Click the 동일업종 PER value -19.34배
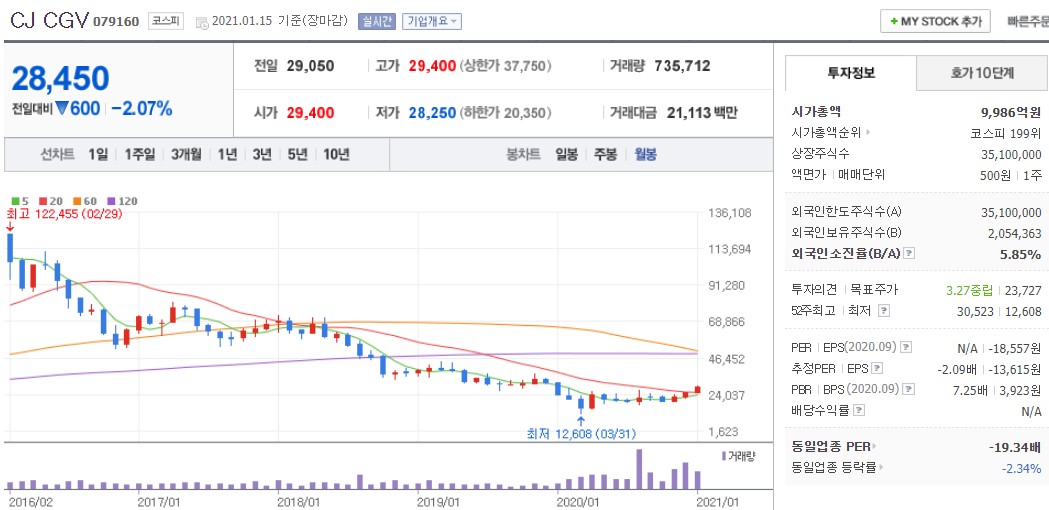Screen dimensions: 1049x510 click(x=1014, y=446)
